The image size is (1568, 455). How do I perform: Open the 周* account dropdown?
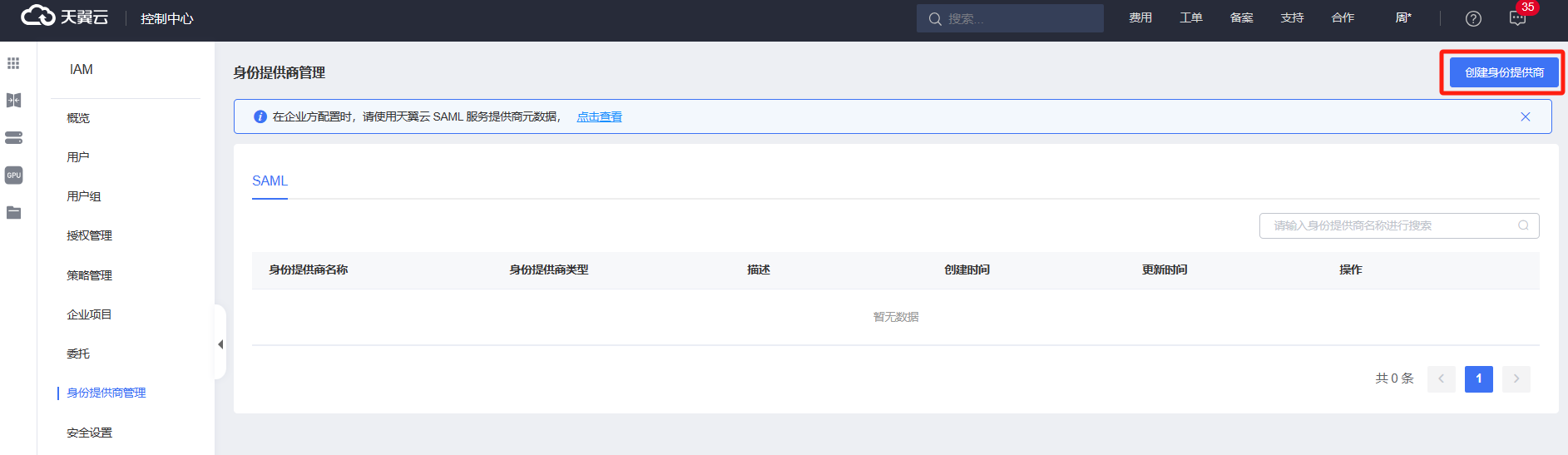pyautogui.click(x=1403, y=18)
